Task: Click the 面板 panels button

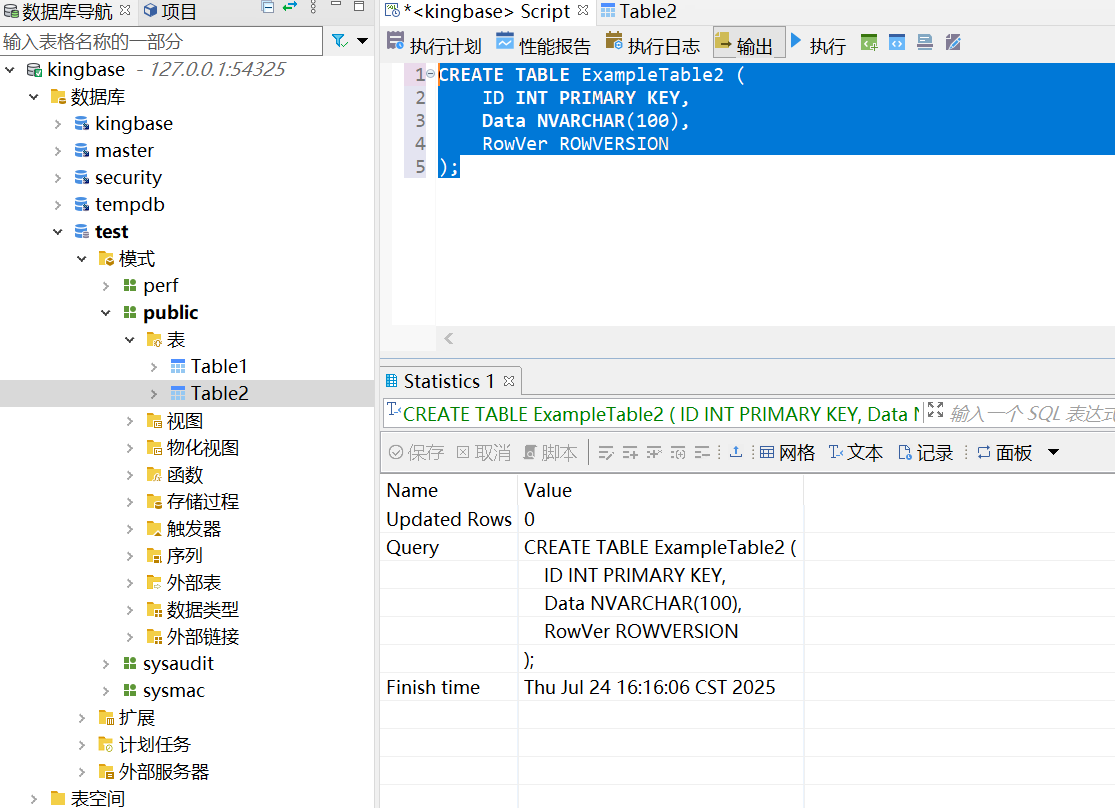Action: click(x=1004, y=453)
